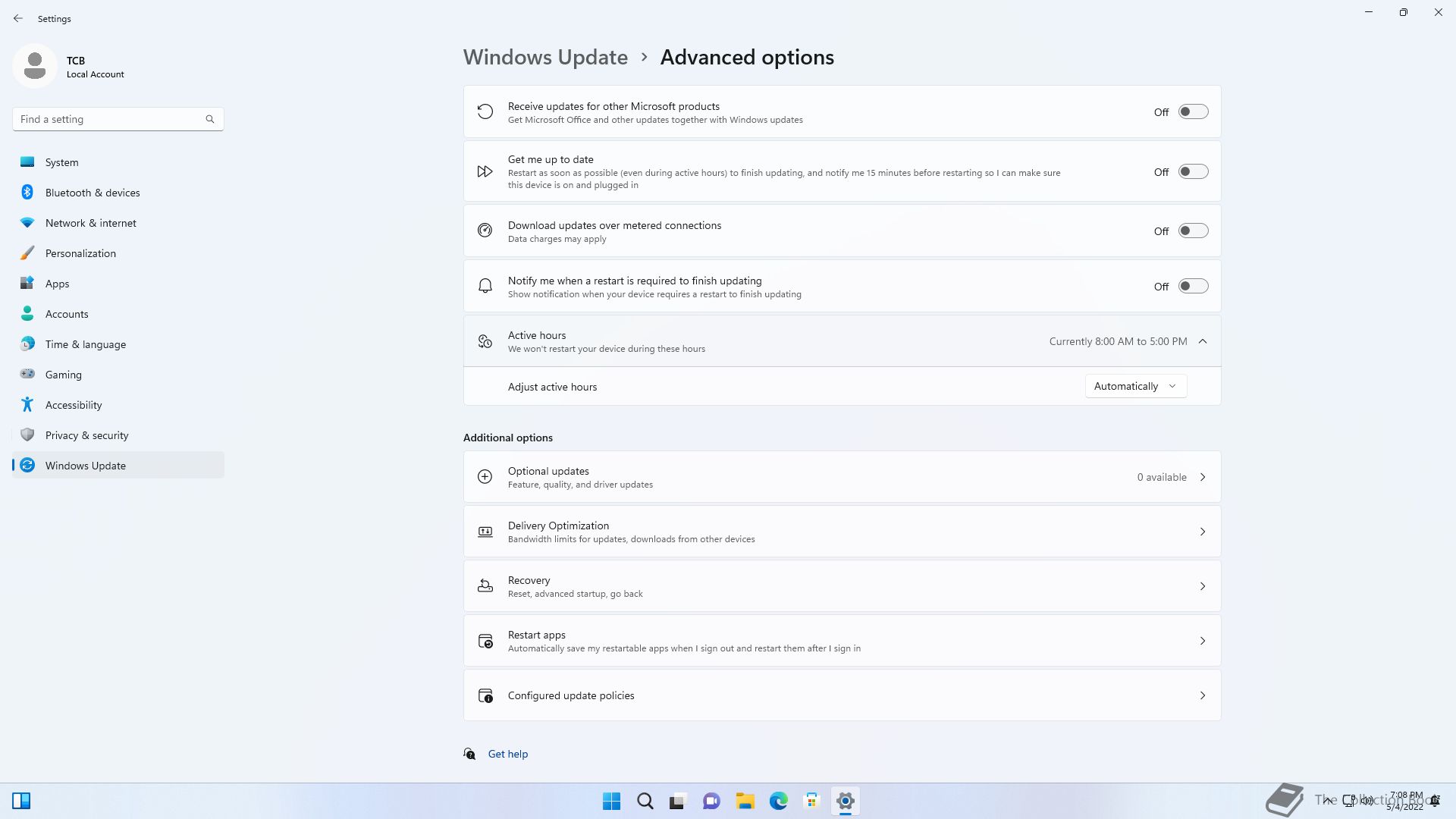The image size is (1456, 819).
Task: Click the Apps icon in sidebar
Action: [27, 283]
